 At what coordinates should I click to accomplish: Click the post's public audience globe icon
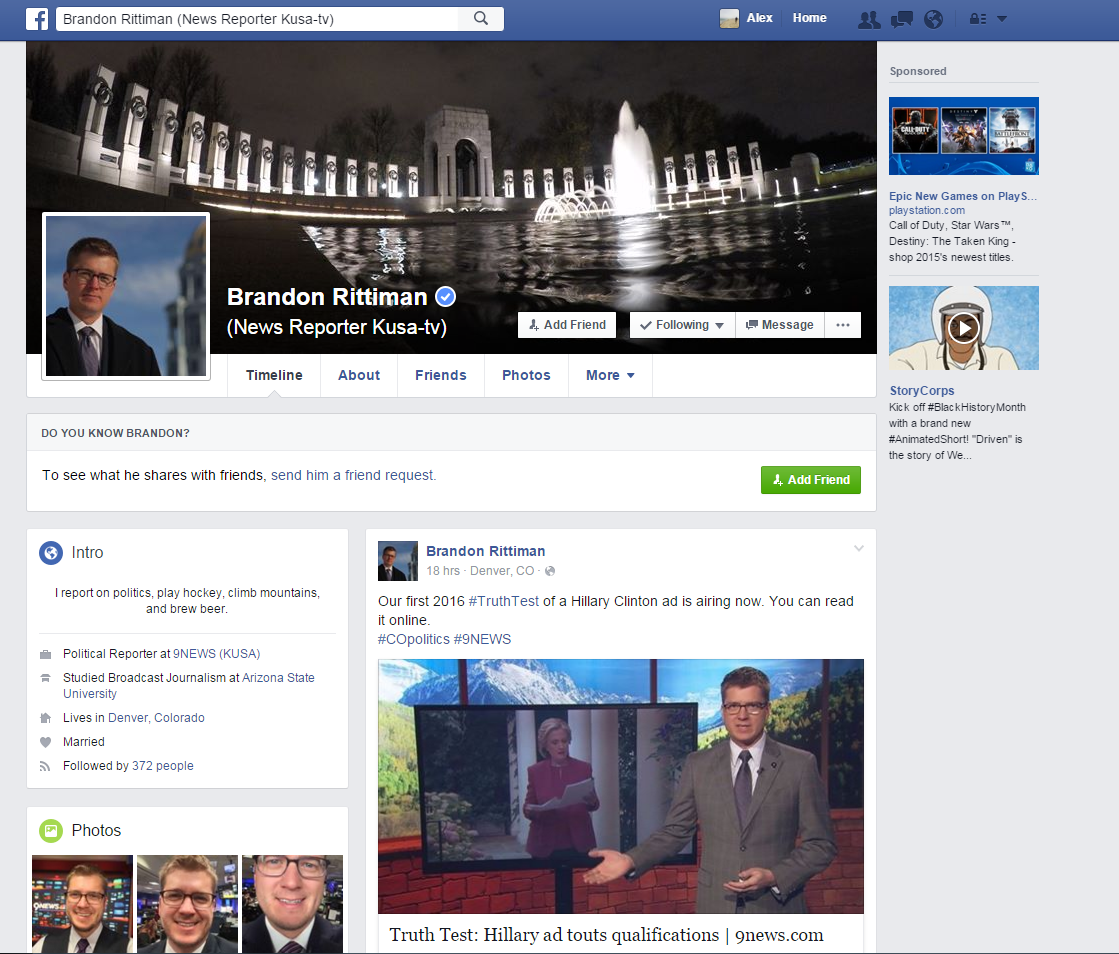(x=550, y=571)
